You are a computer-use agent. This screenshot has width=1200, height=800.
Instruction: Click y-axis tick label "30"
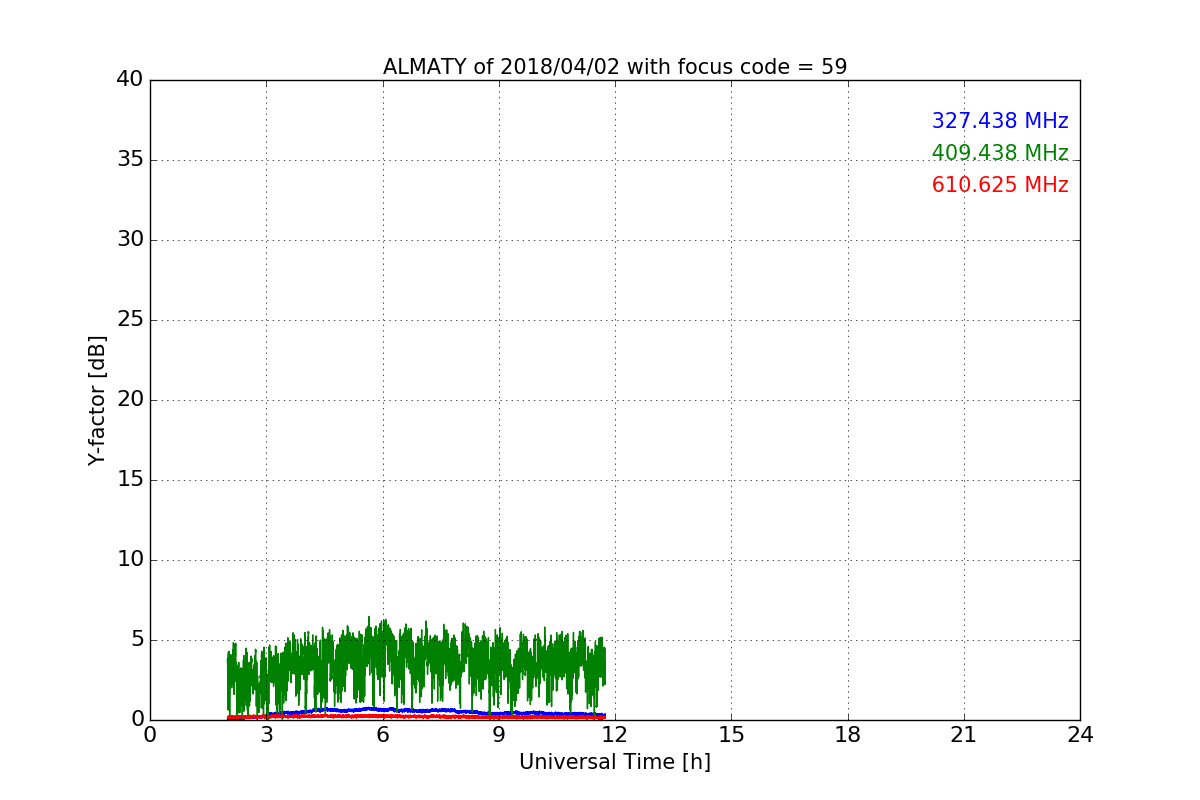[x=130, y=240]
